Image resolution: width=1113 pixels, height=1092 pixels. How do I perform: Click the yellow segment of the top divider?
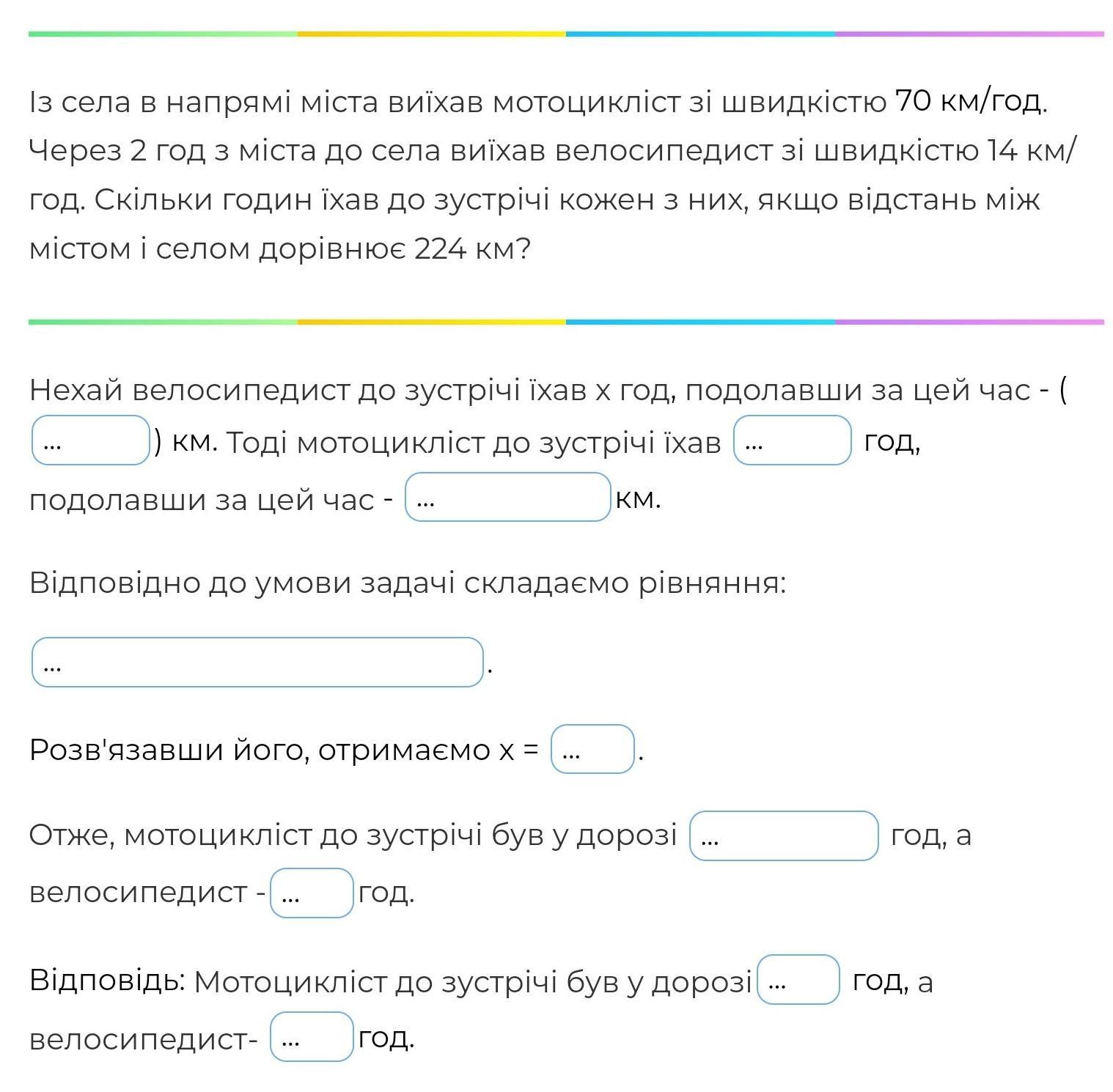432,34
